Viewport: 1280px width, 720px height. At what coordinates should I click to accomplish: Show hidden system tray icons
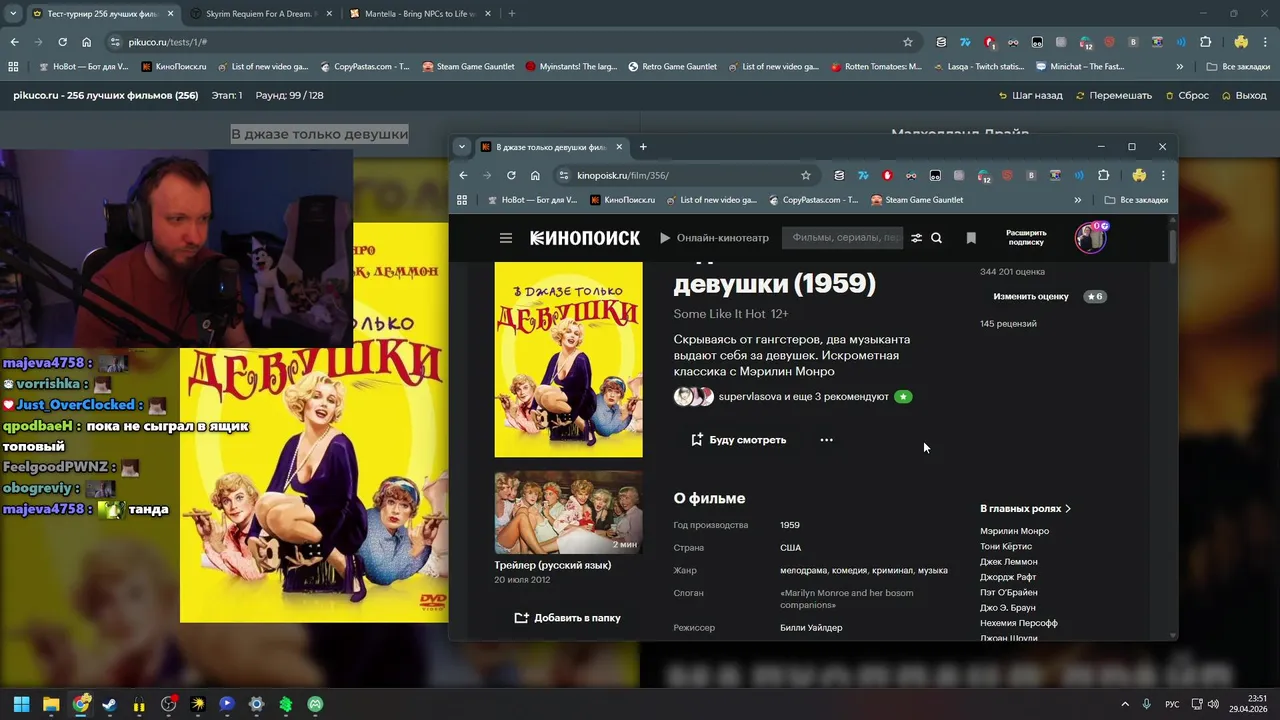point(1124,704)
